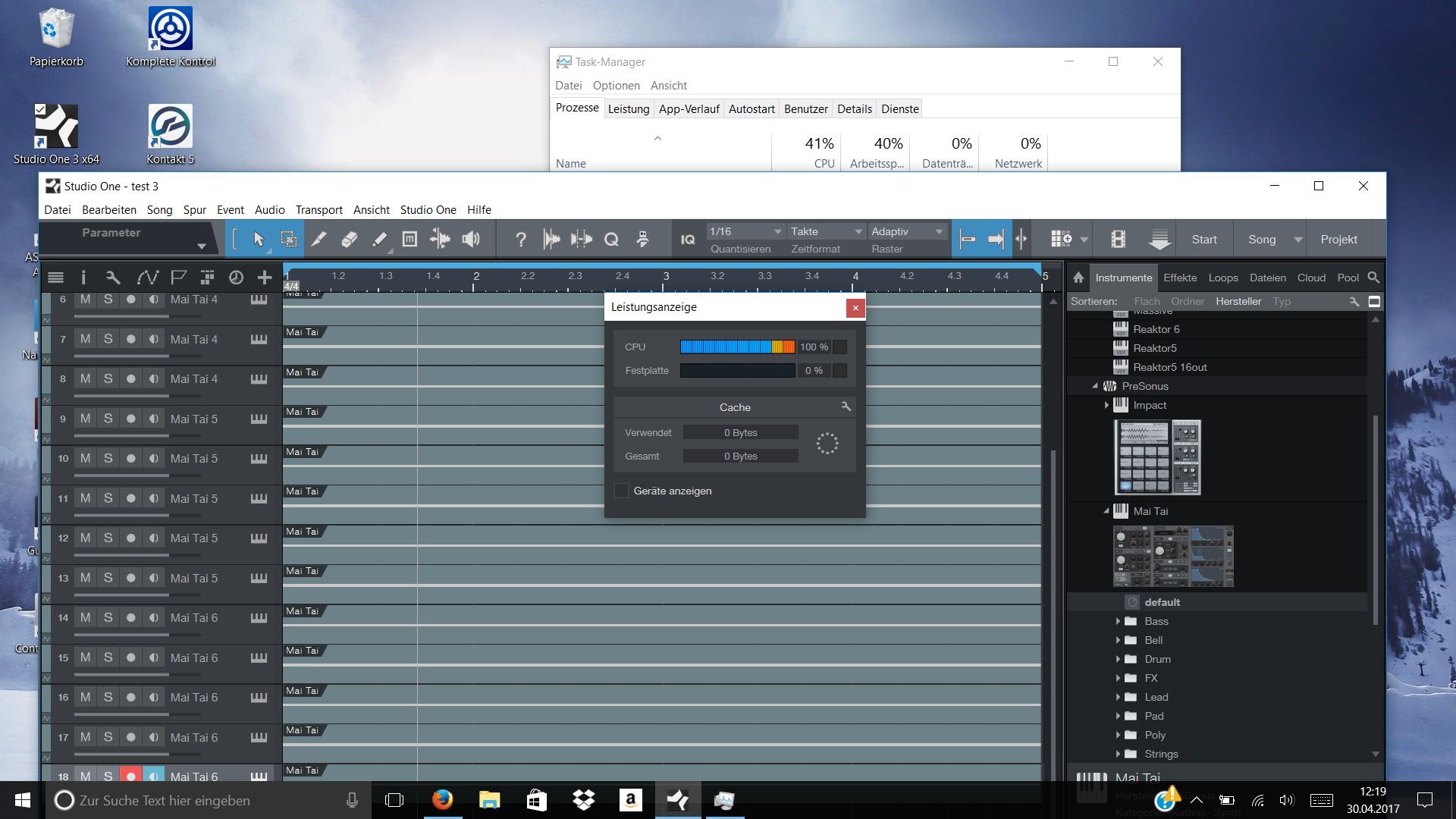Solo track 17 Mai Tai 6
The image size is (1456, 819).
click(x=108, y=737)
